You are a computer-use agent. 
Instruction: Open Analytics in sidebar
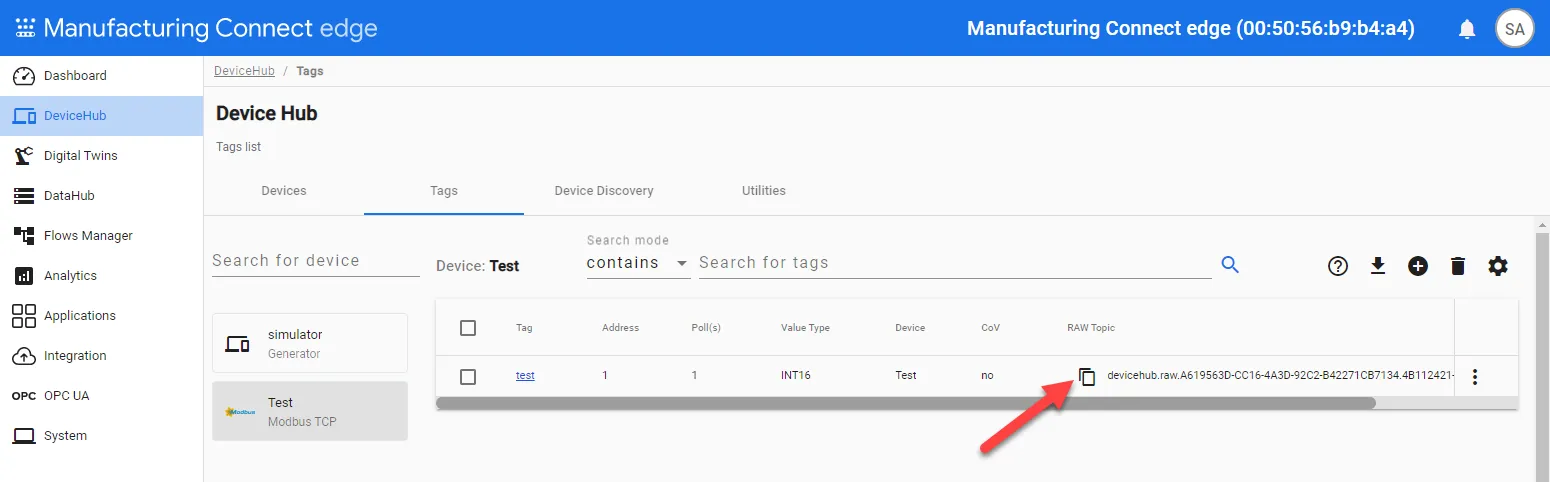click(x=101, y=276)
